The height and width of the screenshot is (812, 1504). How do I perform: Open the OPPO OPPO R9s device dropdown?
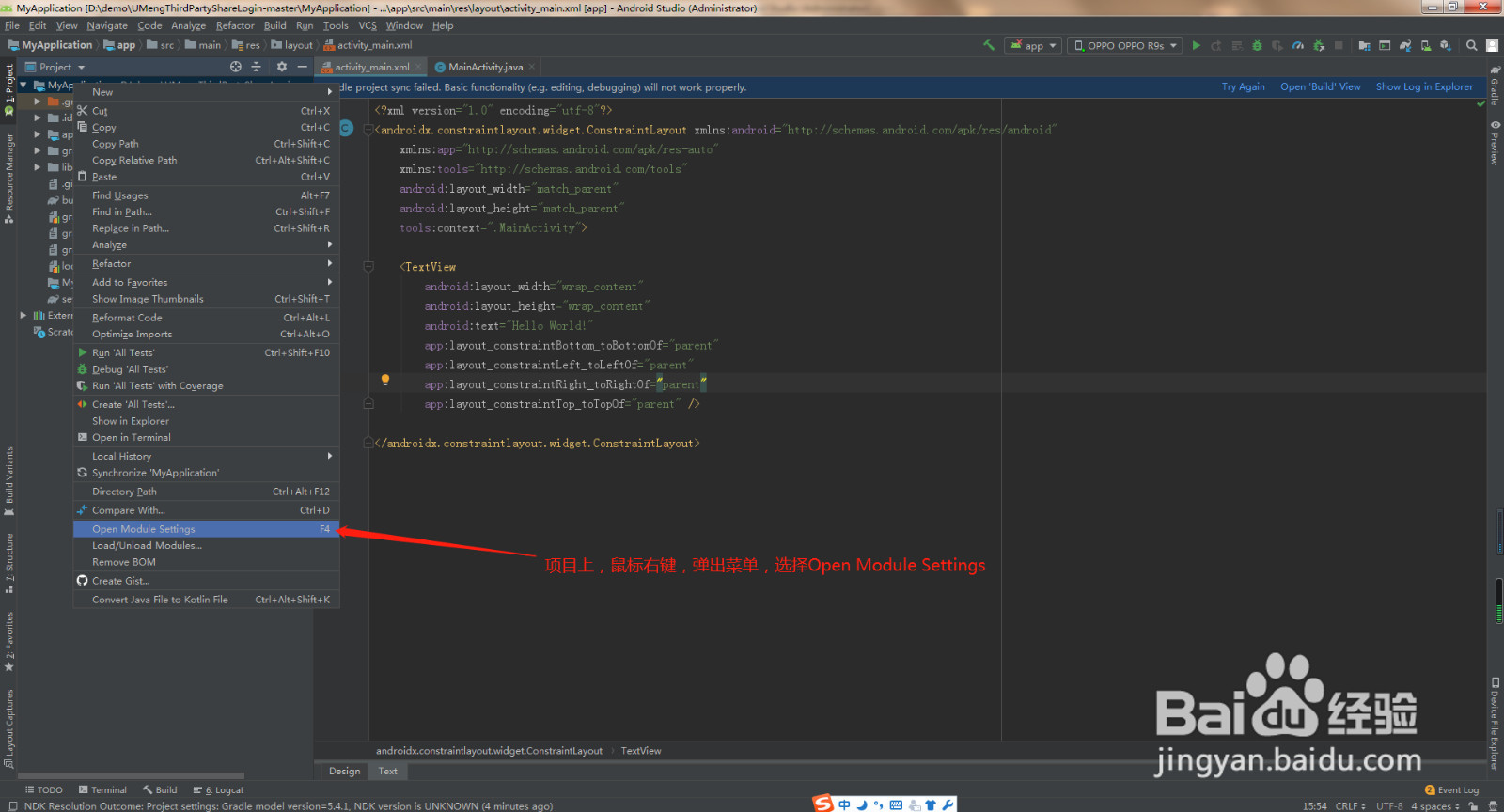coord(1126,45)
